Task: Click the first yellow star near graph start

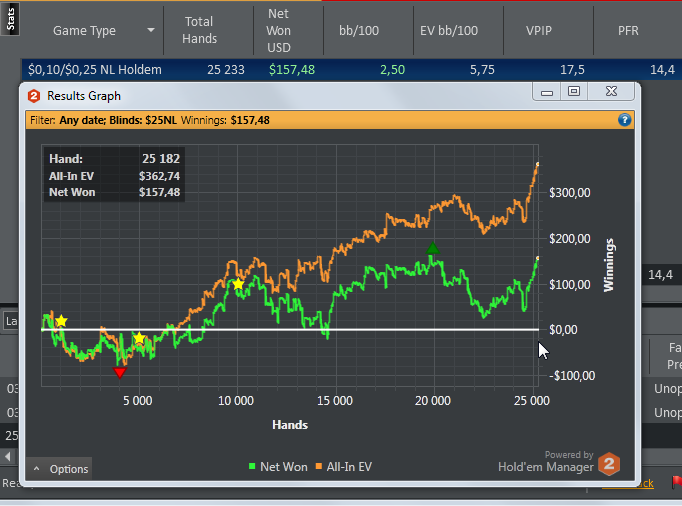Action: (61, 321)
